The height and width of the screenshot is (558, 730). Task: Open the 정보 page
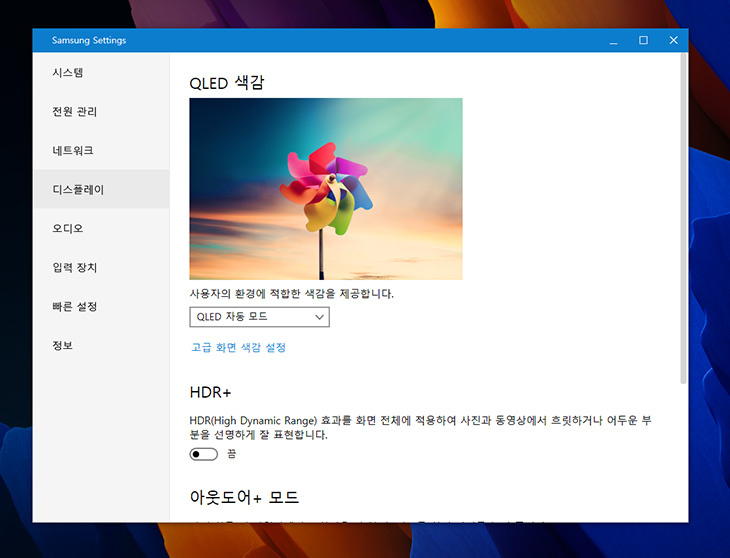pyautogui.click(x=101, y=345)
